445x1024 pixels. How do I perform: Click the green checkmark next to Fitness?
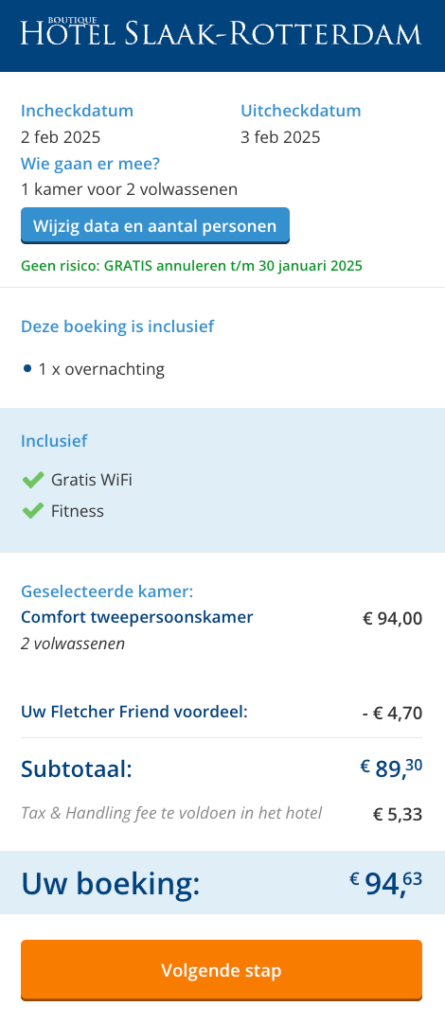click(x=32, y=511)
